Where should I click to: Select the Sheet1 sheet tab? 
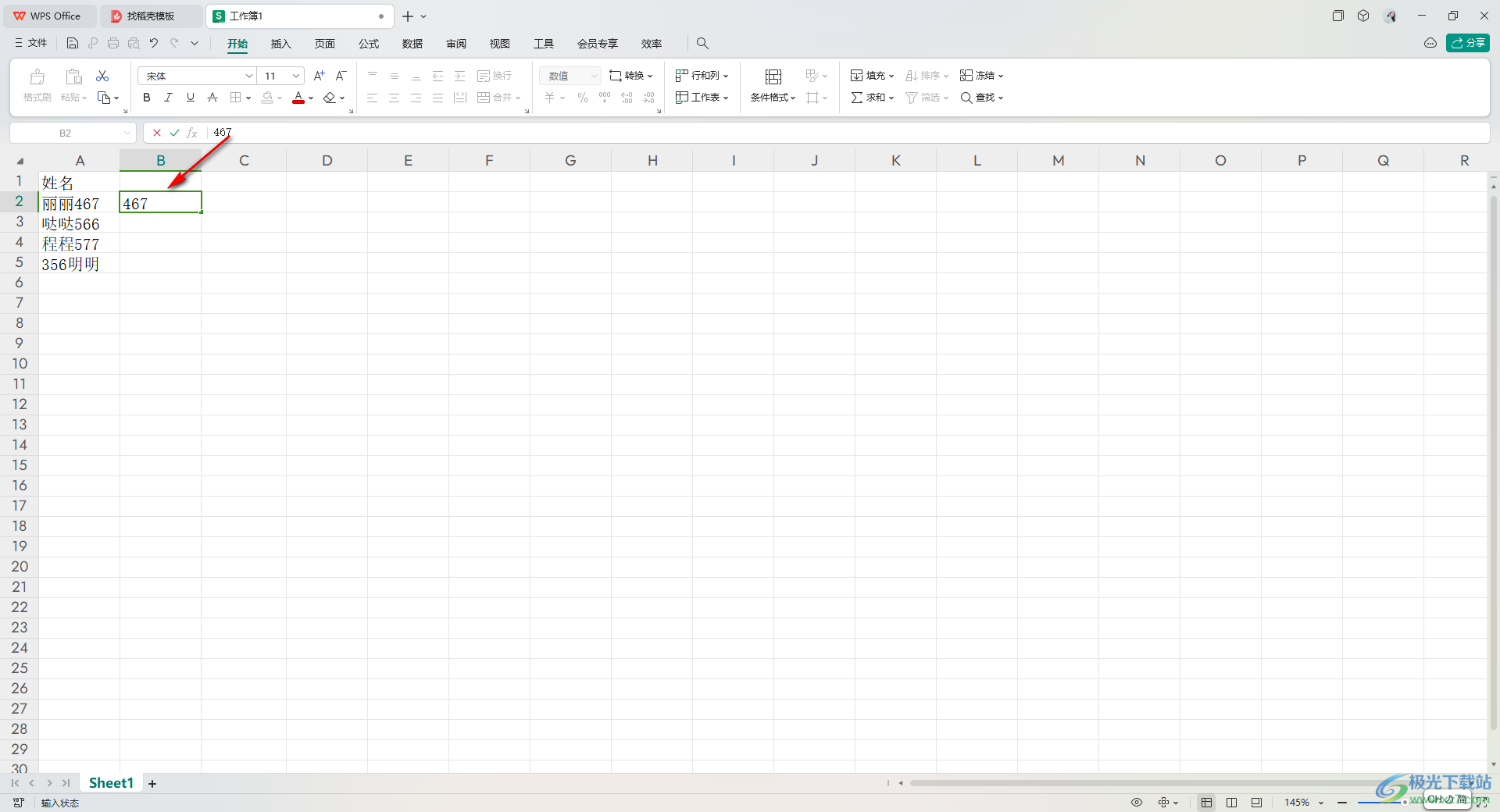pyautogui.click(x=111, y=783)
